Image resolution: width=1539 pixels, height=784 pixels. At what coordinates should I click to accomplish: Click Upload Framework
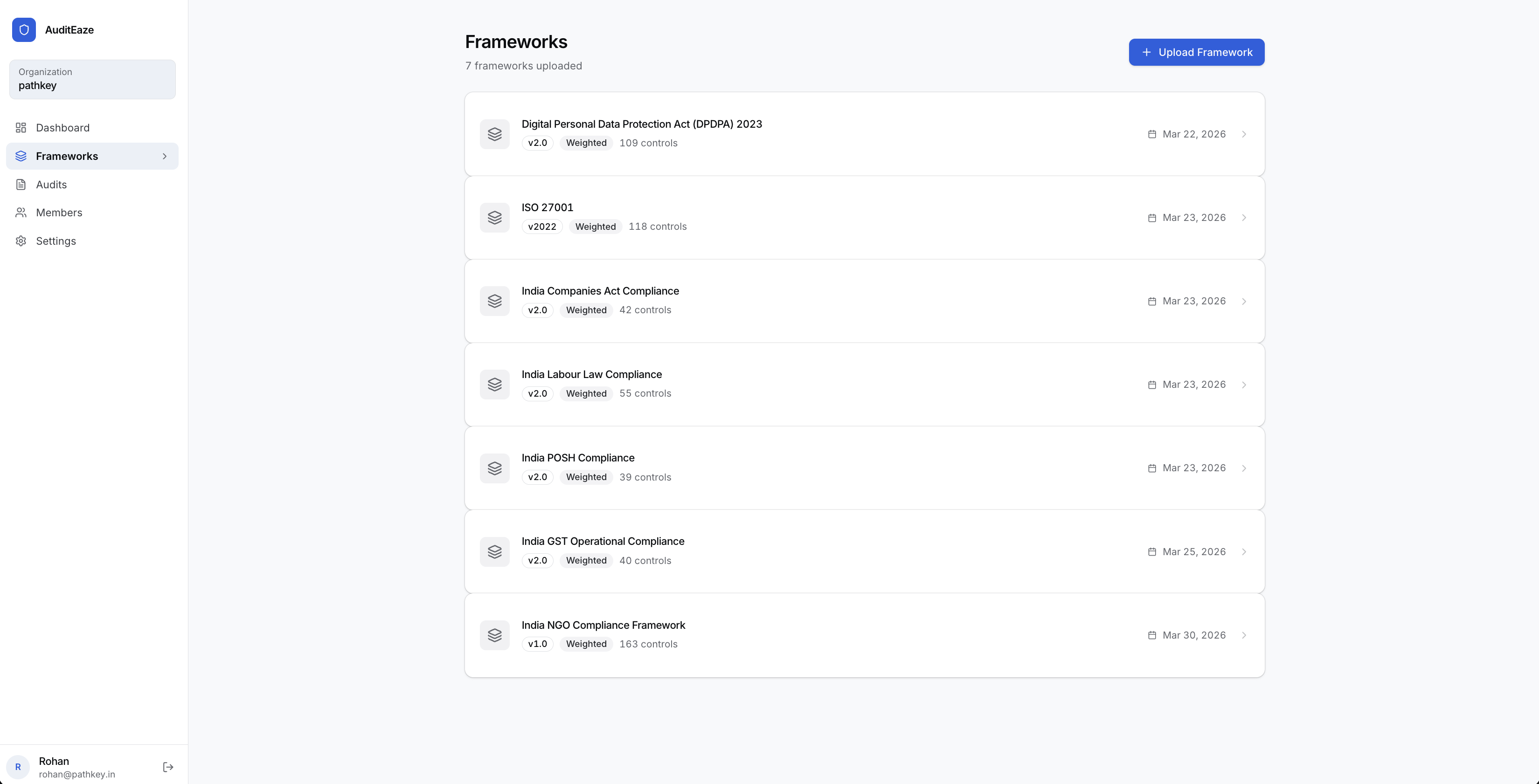[1196, 52]
